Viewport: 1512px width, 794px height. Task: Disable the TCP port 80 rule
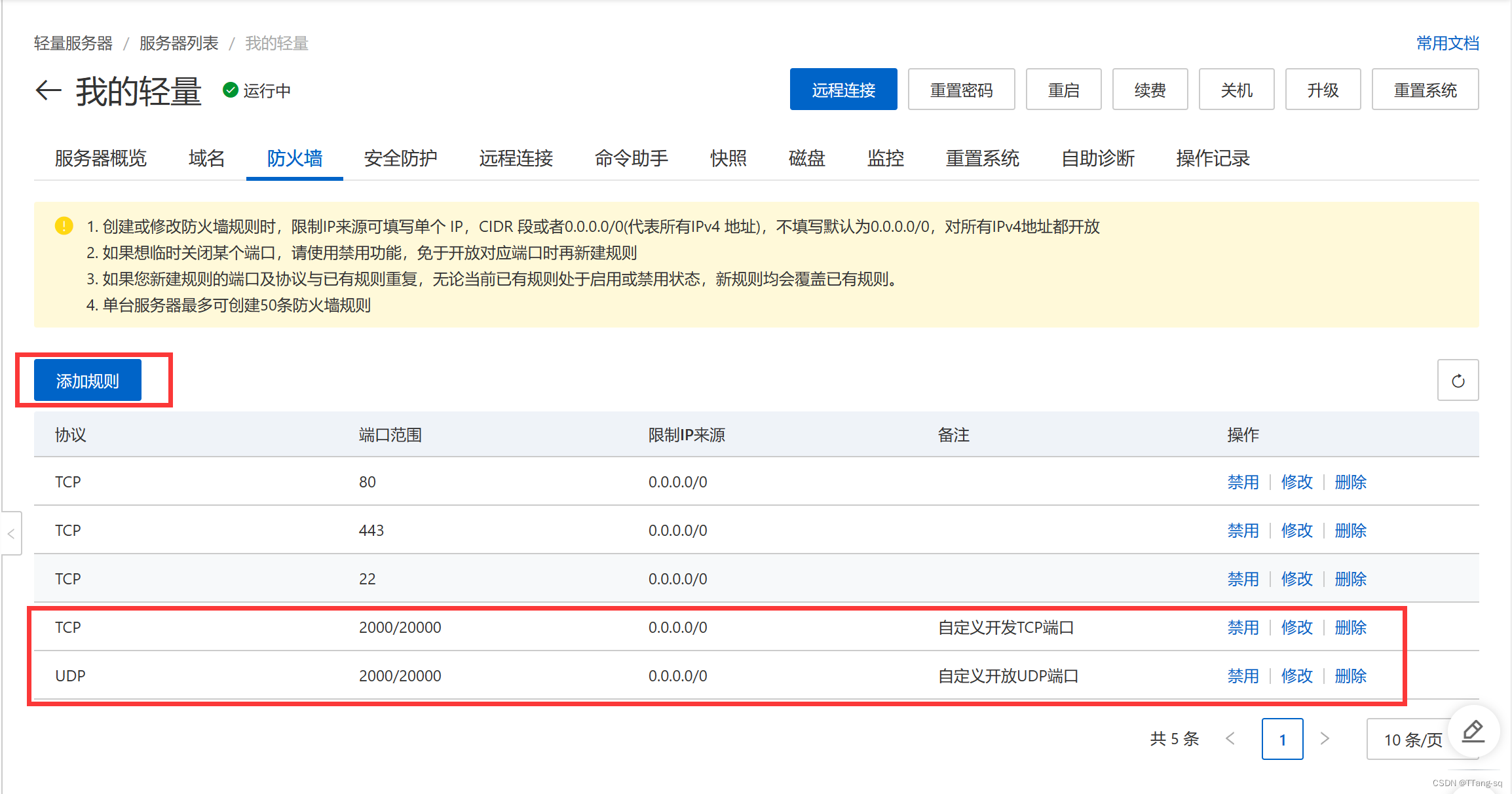tap(1242, 482)
